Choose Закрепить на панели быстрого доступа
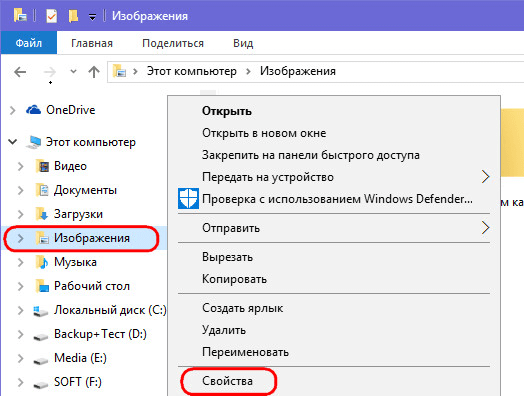Viewport: 524px width, 396px height. (x=334, y=155)
